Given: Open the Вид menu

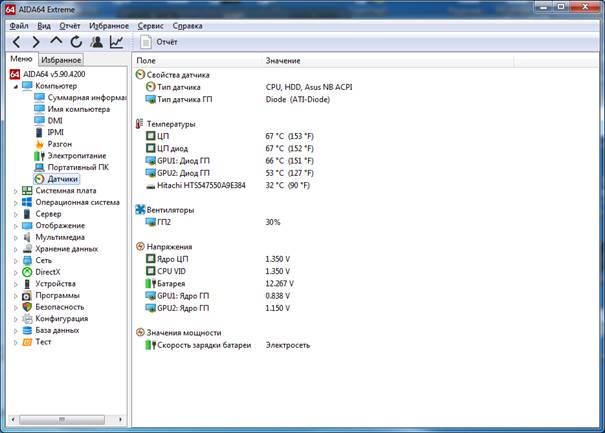Looking at the screenshot, I should coord(44,26).
